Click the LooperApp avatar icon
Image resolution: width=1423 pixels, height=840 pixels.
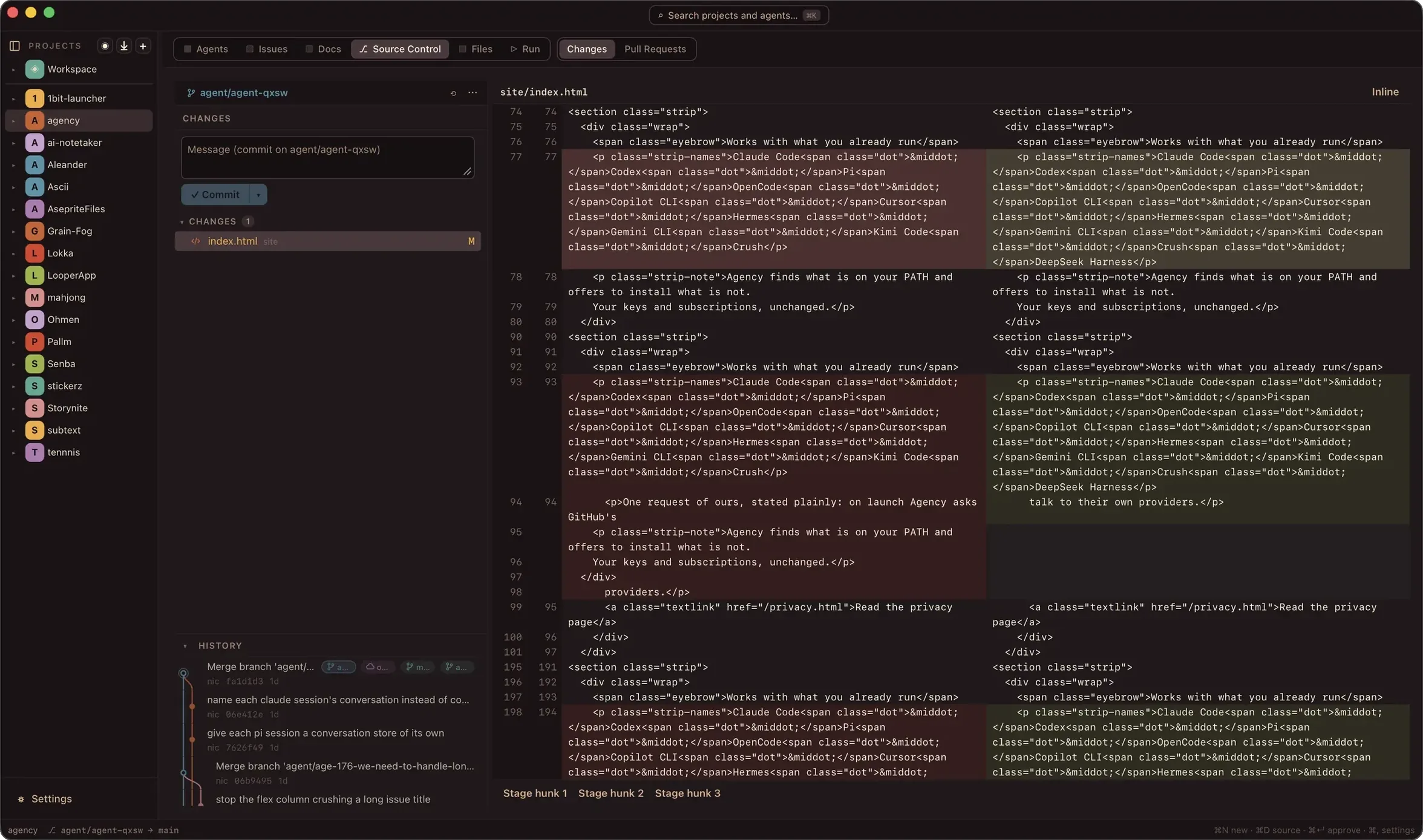click(x=34, y=275)
